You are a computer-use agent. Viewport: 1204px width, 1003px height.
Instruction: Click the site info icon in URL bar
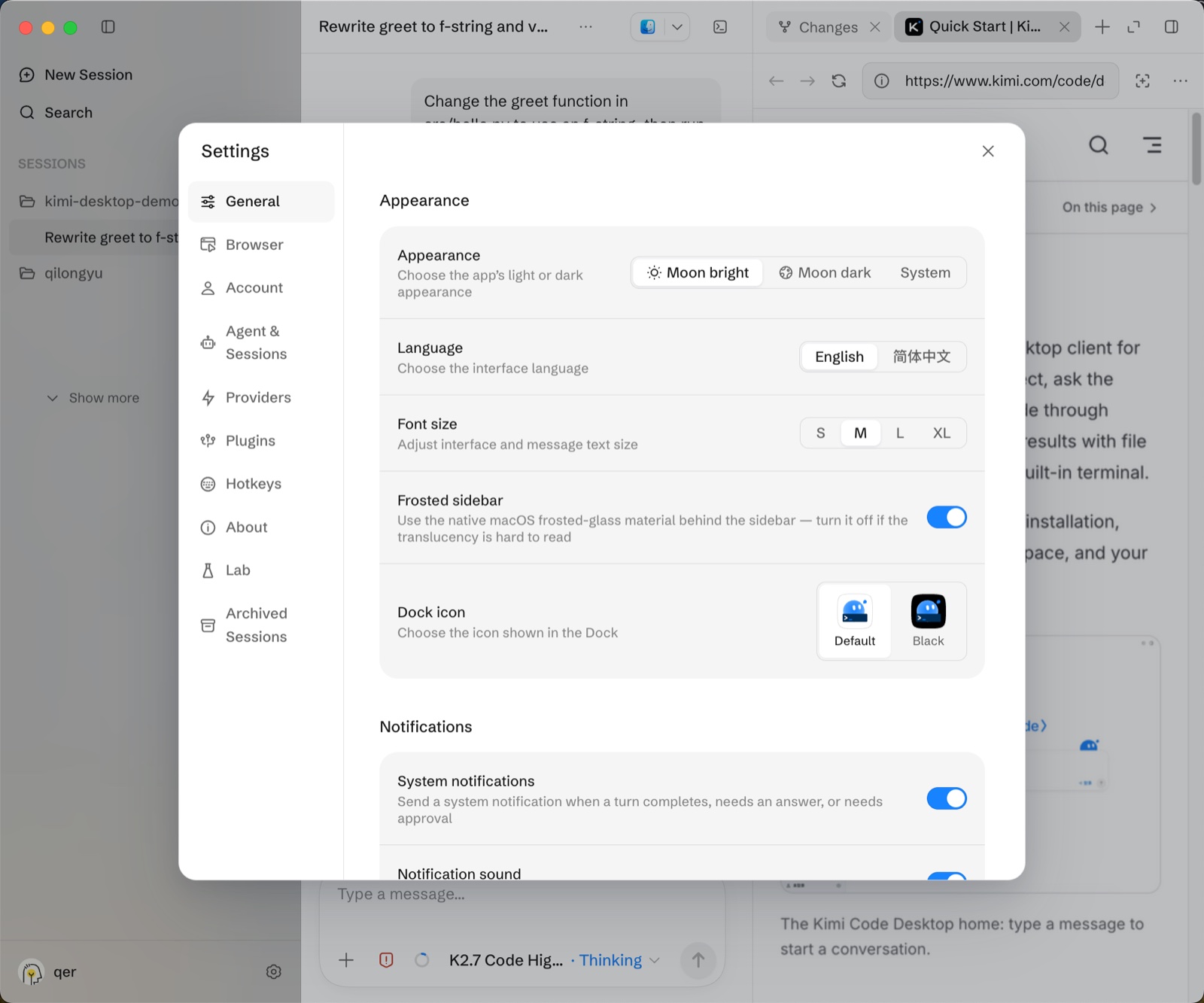pyautogui.click(x=882, y=81)
